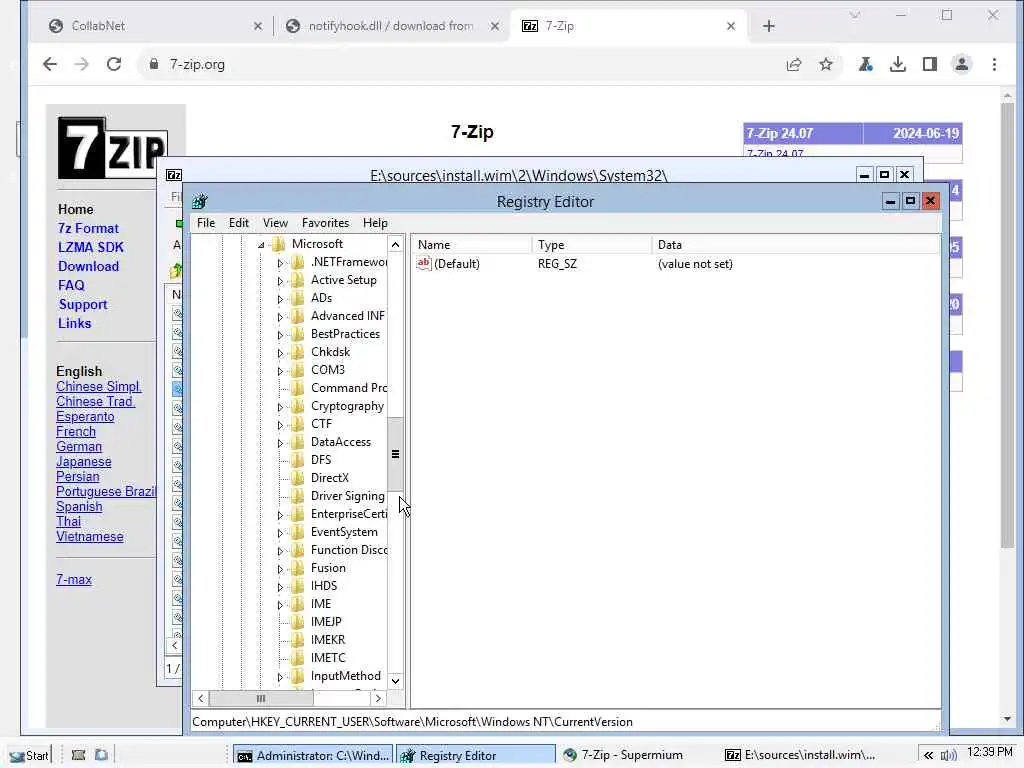This screenshot has width=1024, height=768.
Task: Click the Data column header
Action: (795, 245)
